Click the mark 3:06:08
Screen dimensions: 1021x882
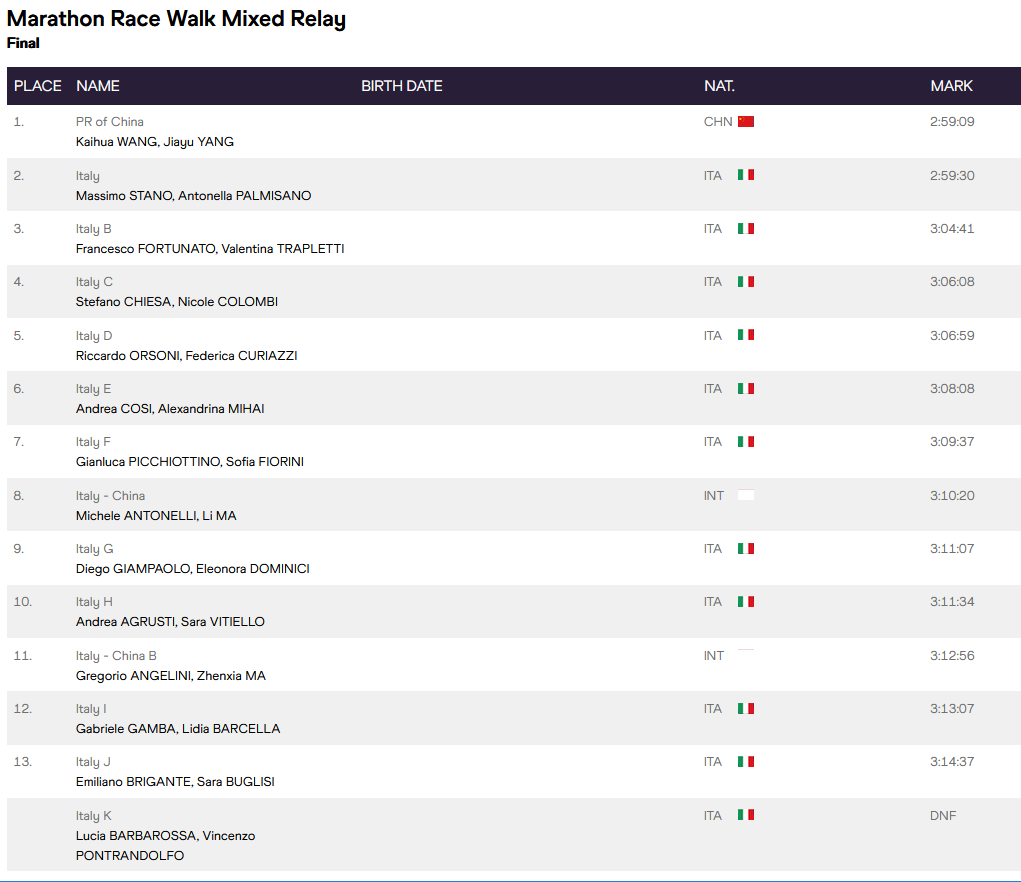[952, 282]
